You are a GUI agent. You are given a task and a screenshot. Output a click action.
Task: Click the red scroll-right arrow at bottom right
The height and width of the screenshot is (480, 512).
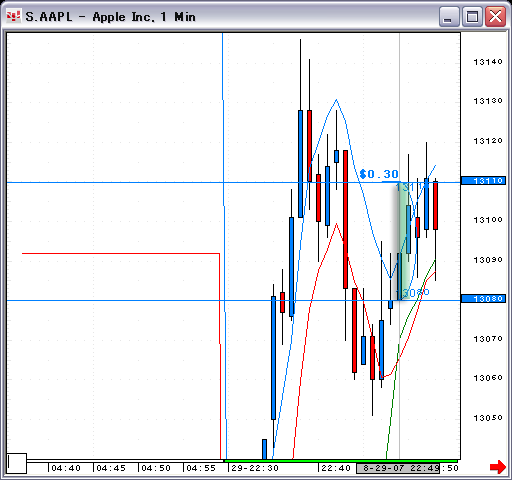(498, 467)
